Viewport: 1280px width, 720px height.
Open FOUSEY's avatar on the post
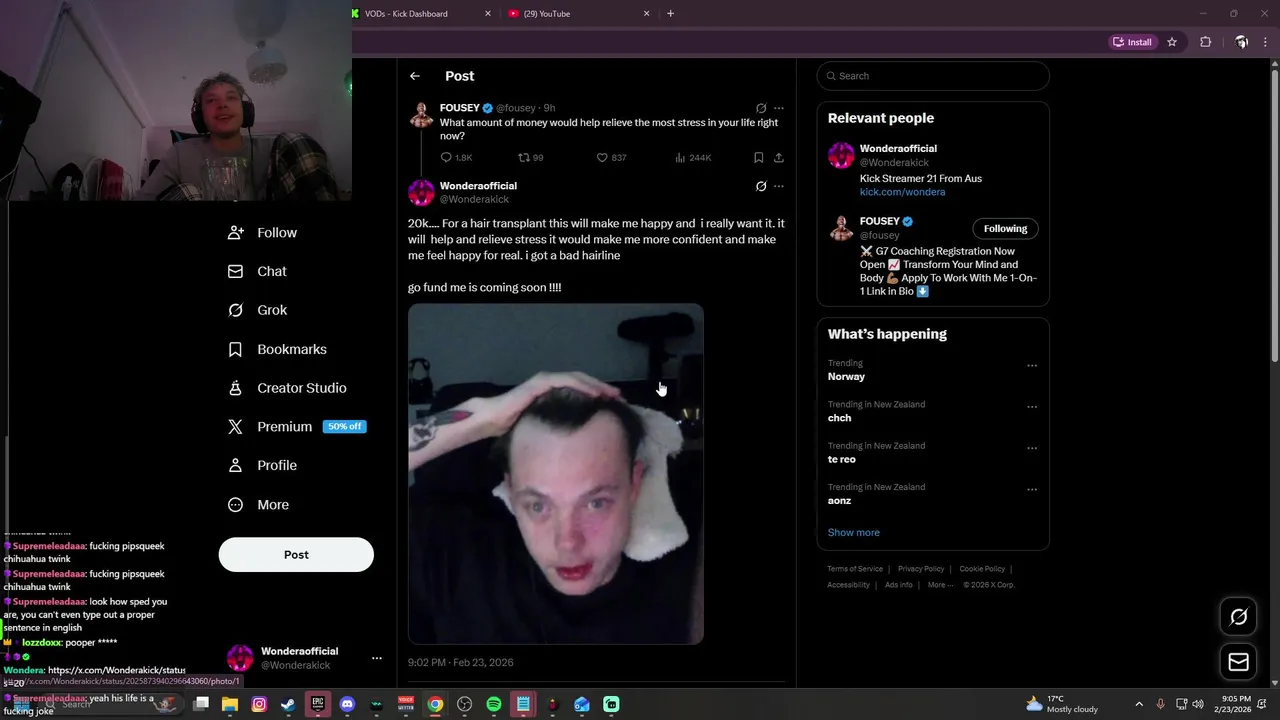(421, 114)
